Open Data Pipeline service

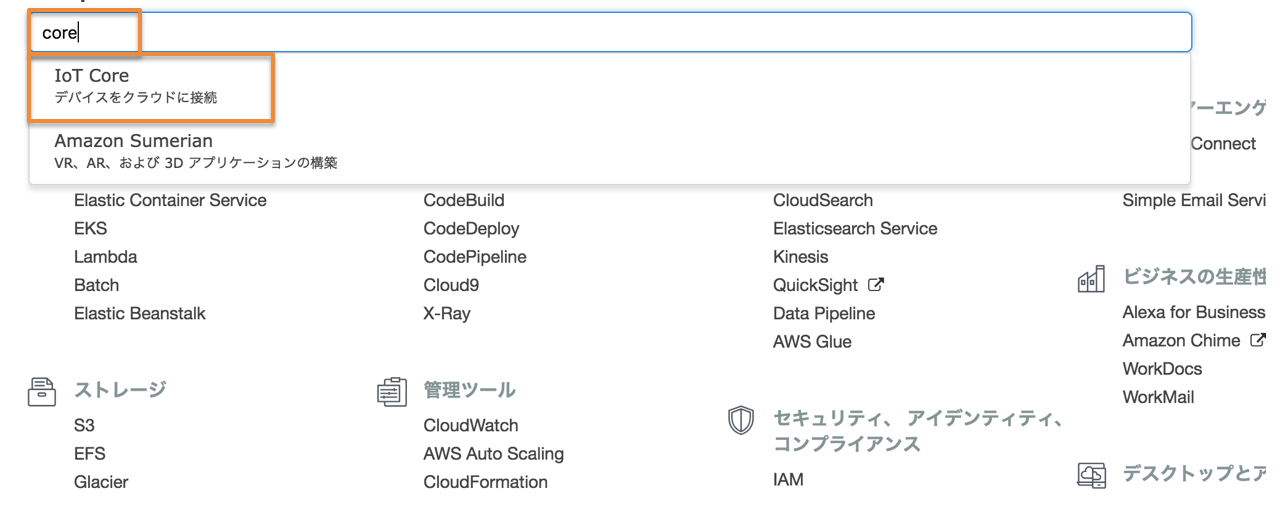824,313
